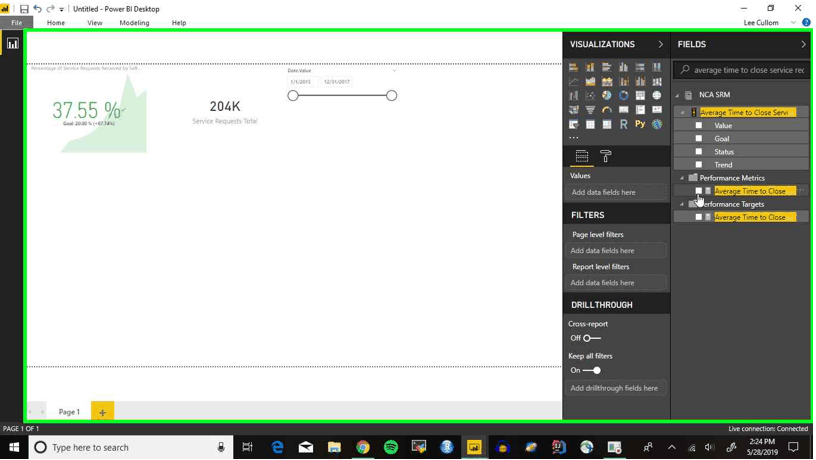Screen dimensions: 816x460
Task: Select the Waterfall chart visualization
Action: 573,96
